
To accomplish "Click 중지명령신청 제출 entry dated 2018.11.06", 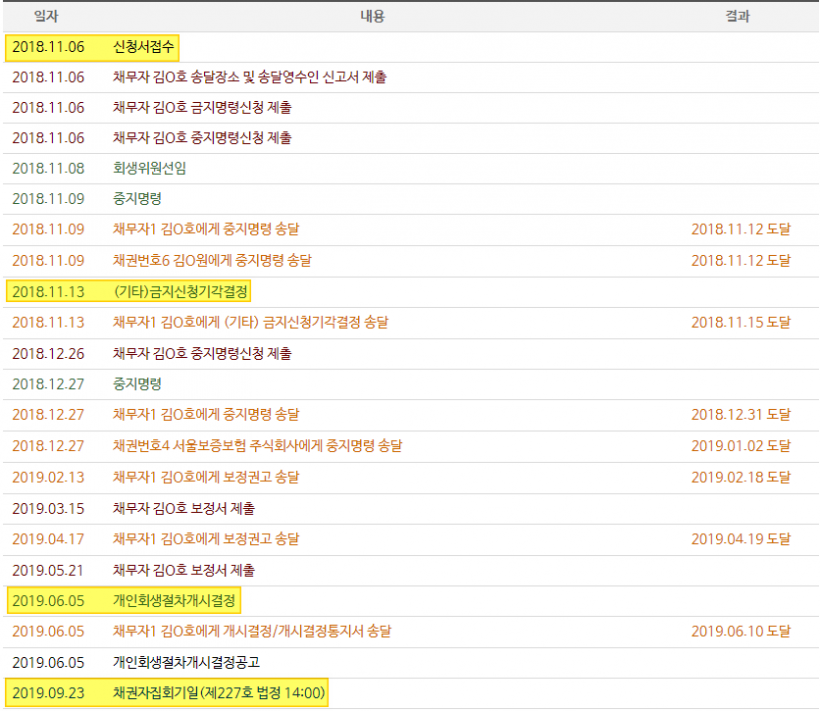I will click(x=202, y=138).
